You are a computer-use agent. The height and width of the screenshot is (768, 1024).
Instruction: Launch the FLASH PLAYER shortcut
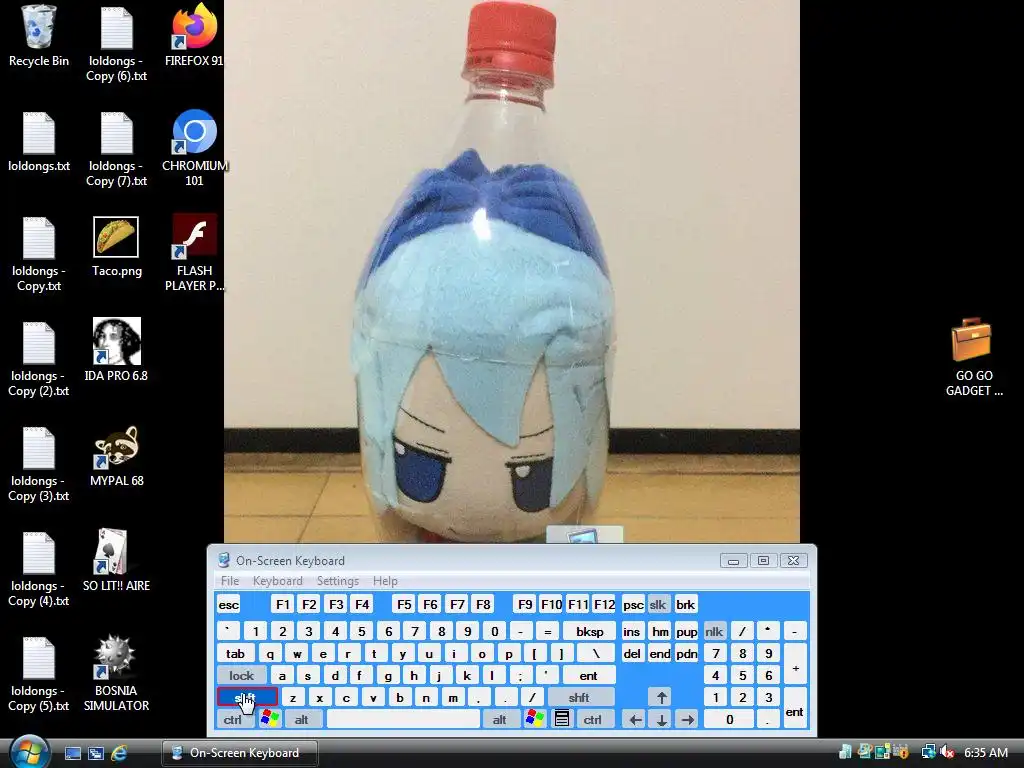(194, 253)
